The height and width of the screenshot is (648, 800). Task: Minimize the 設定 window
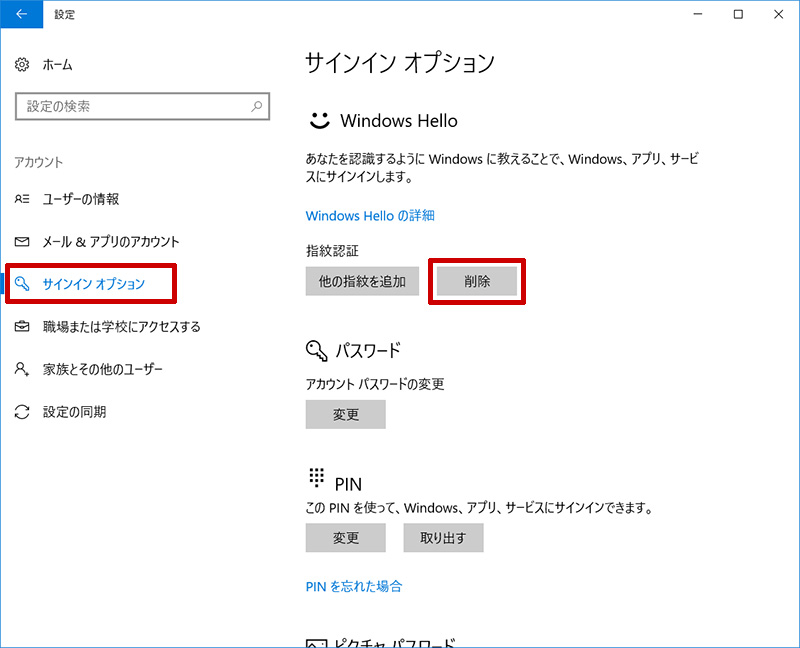[x=698, y=14]
